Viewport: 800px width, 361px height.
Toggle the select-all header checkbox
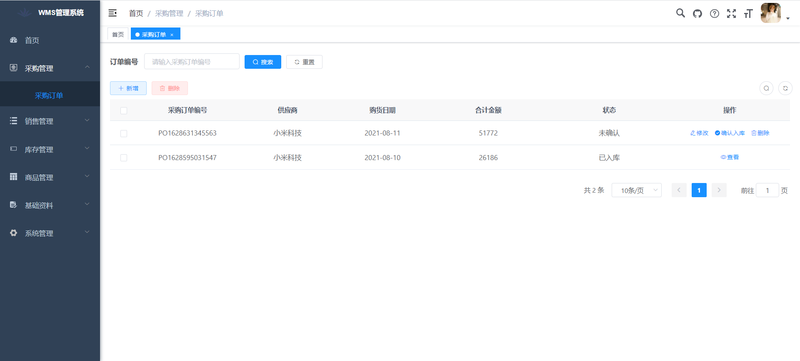tap(123, 110)
